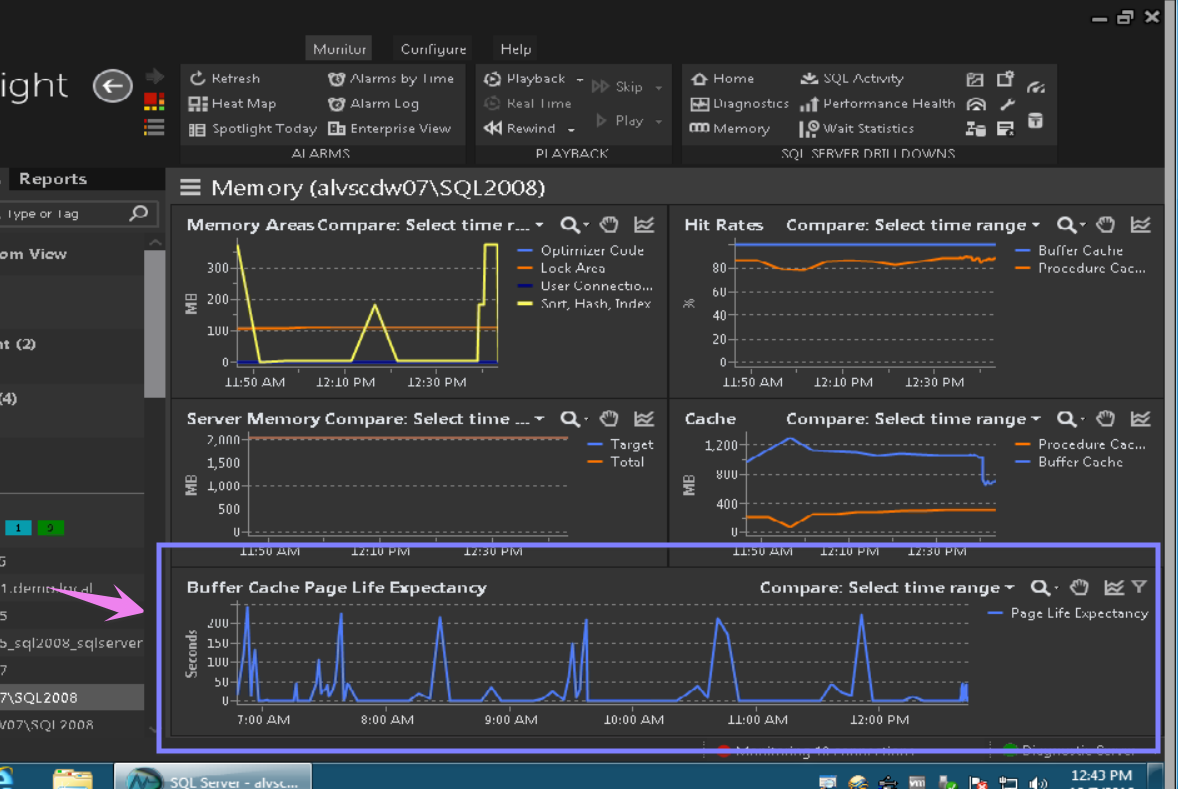Open the Windows Explorer folder on taskbar
Screen dimensions: 1178x789
[73, 778]
